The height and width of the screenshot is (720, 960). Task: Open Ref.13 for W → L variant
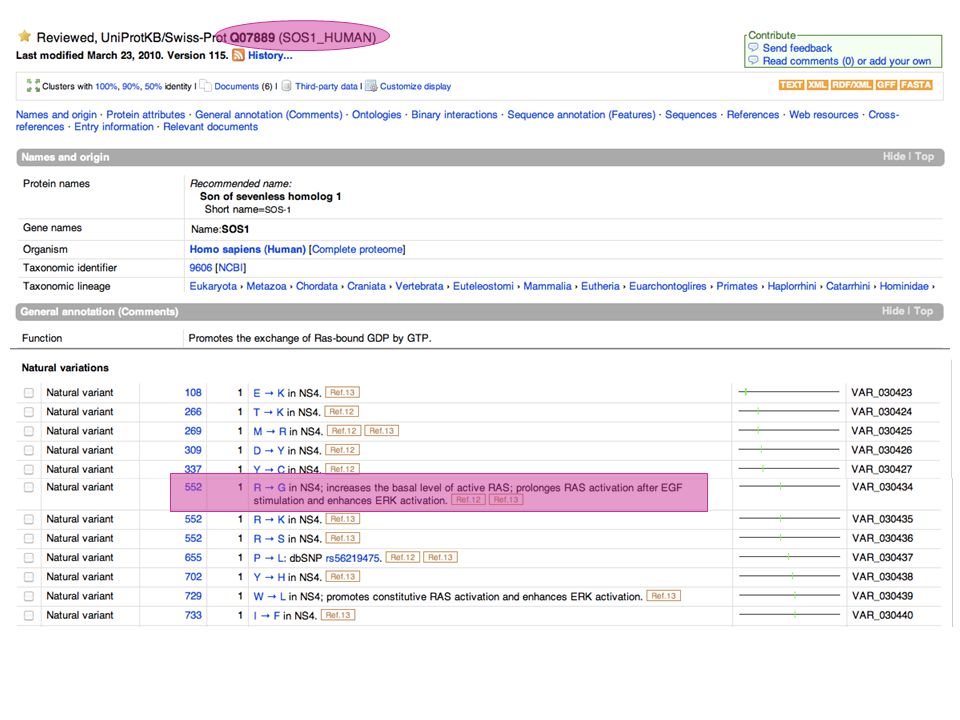click(664, 596)
